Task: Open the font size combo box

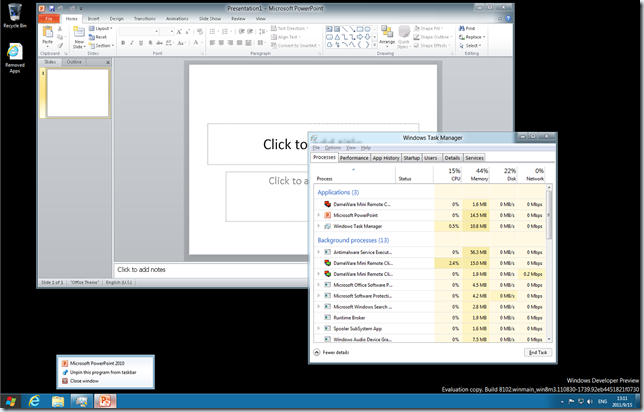Action: click(x=167, y=32)
